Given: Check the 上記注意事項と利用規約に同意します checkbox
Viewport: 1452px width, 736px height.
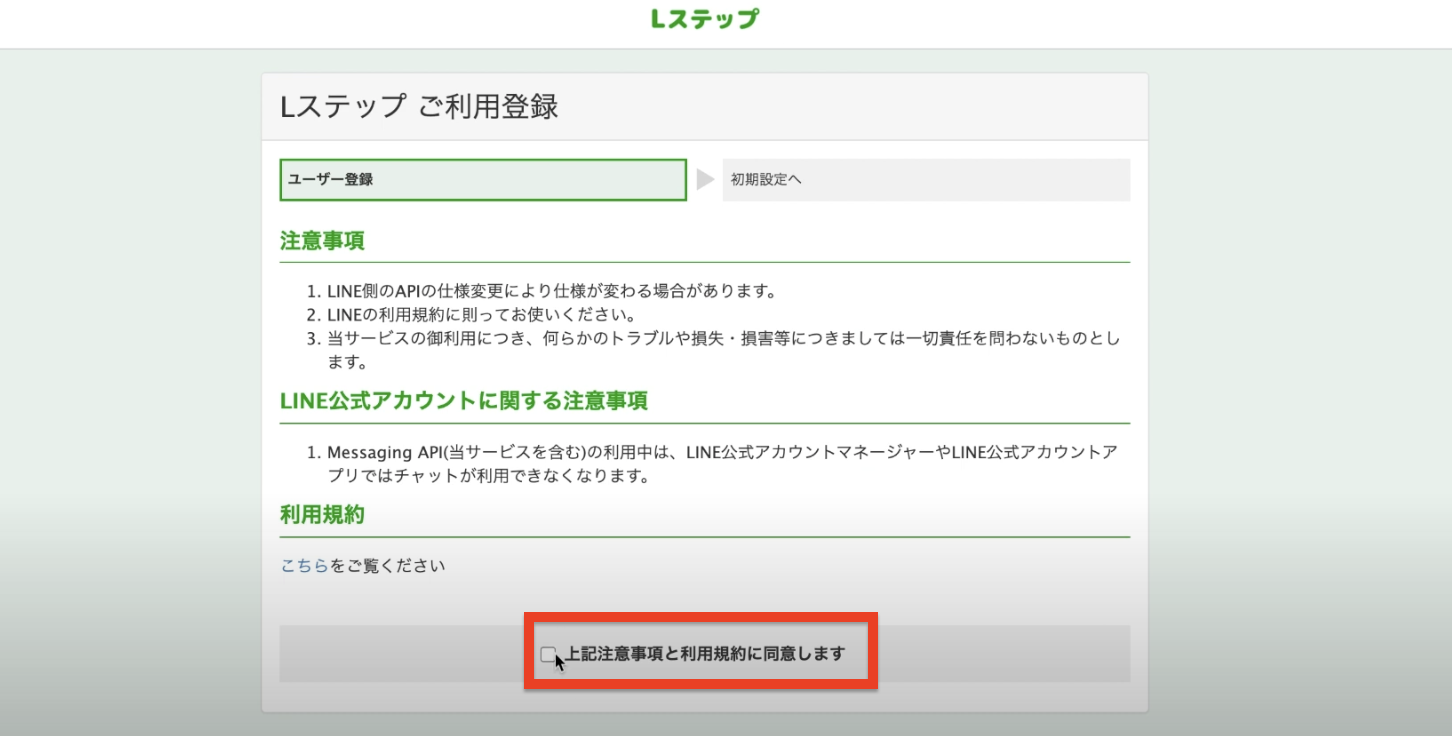Looking at the screenshot, I should click(x=547, y=654).
